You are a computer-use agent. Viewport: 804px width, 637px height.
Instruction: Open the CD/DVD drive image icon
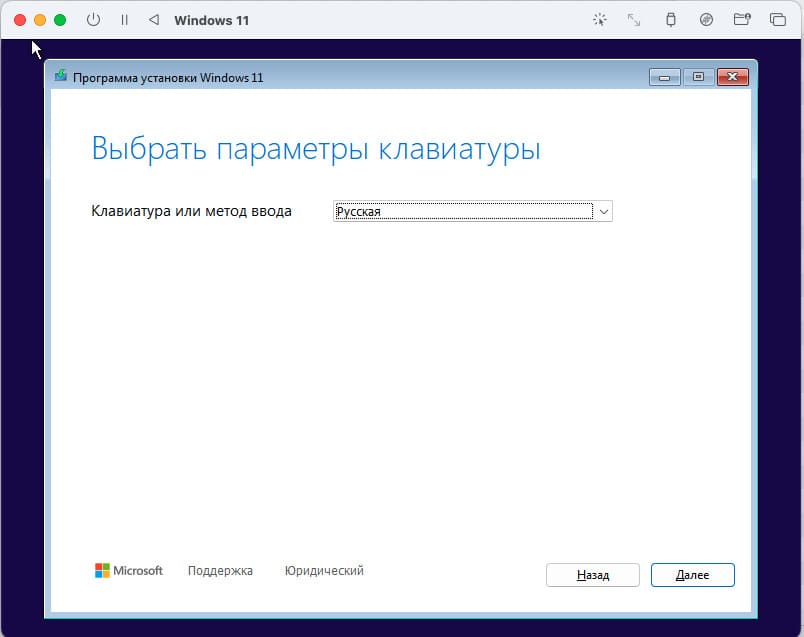[x=706, y=20]
